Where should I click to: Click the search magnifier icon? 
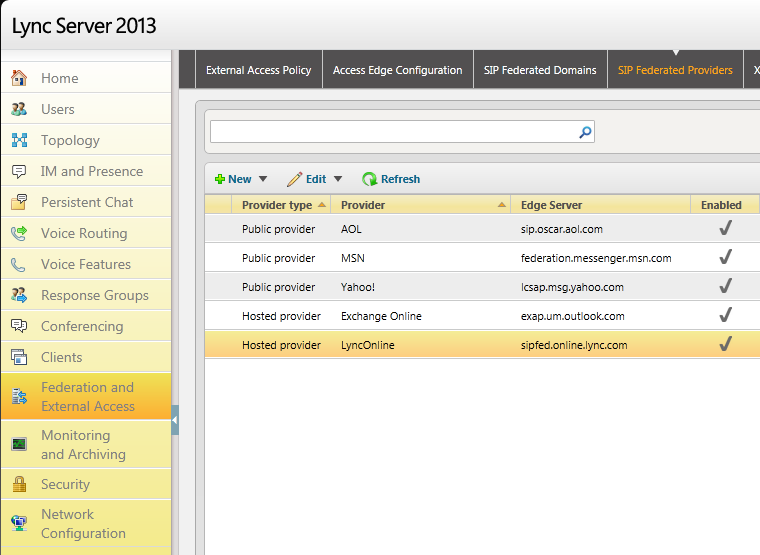tap(585, 132)
